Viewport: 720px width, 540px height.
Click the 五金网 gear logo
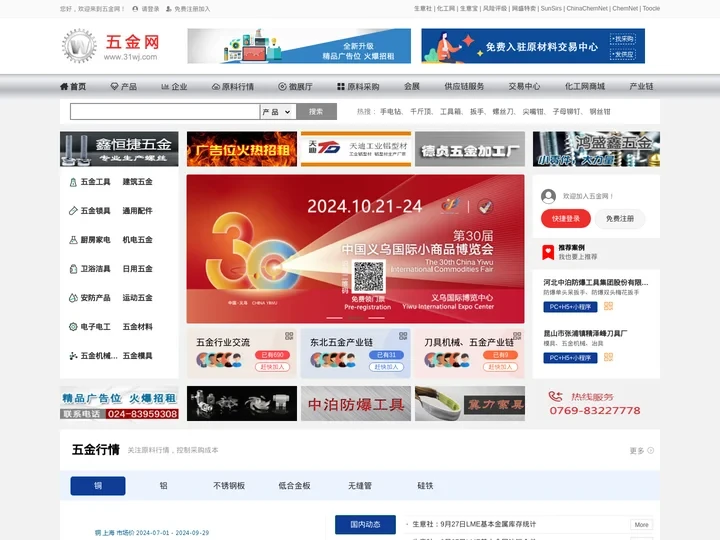click(79, 45)
